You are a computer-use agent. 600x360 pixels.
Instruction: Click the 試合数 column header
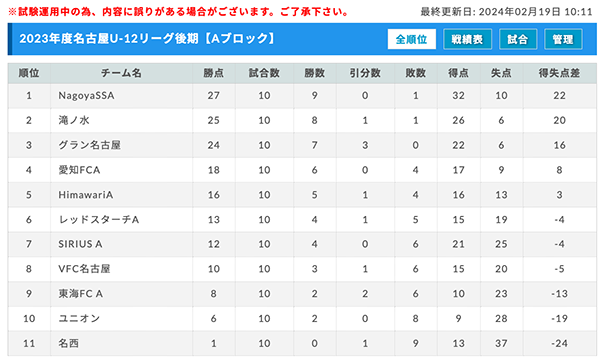264,73
